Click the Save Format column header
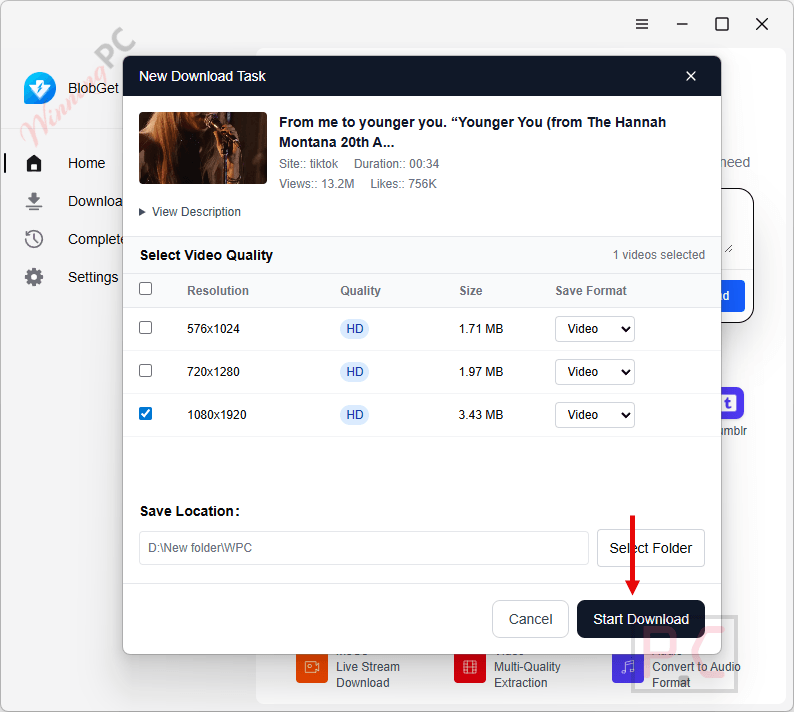794x712 pixels. tap(591, 291)
